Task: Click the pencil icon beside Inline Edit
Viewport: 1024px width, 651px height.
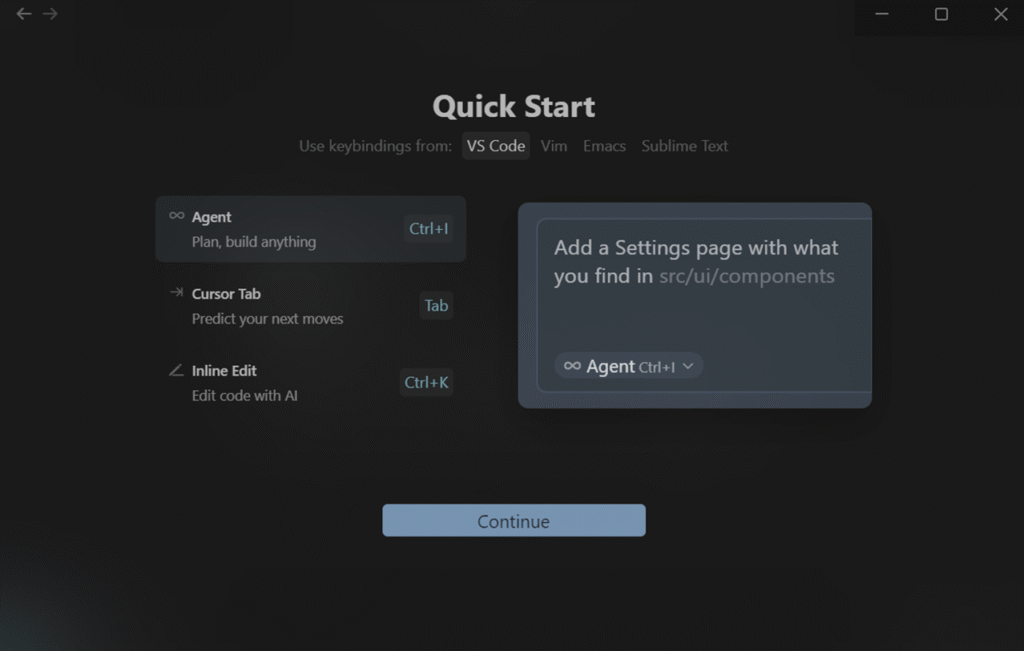Action: 176,370
